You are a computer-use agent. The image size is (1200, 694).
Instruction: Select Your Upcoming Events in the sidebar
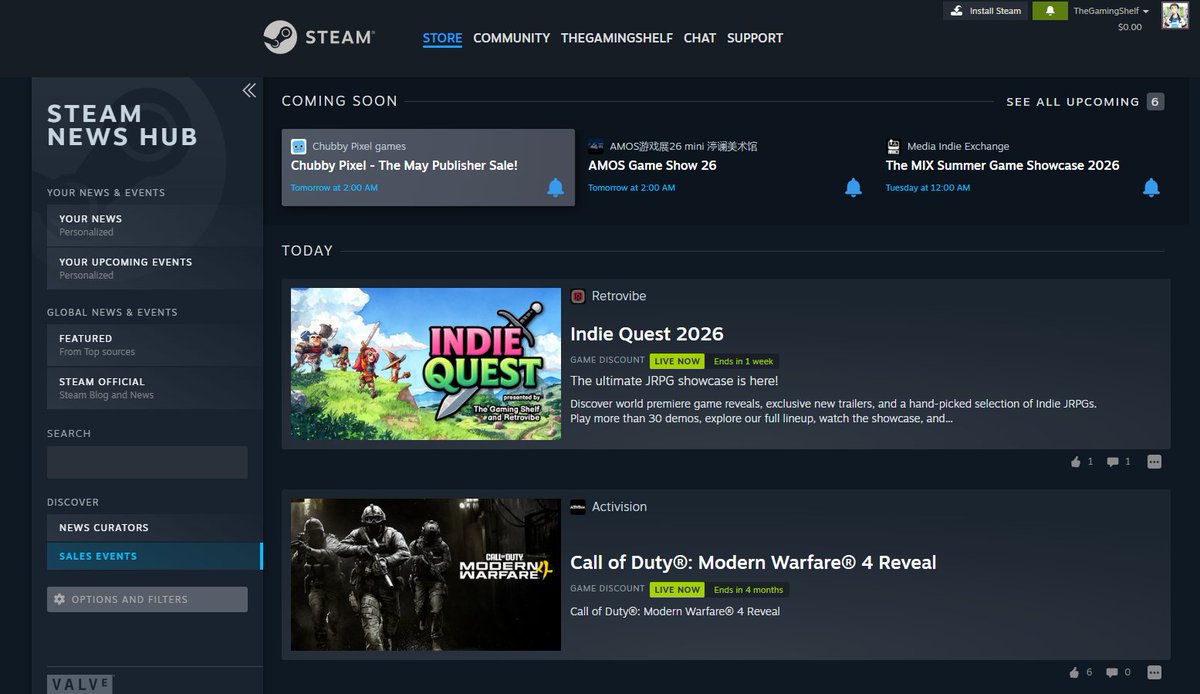click(154, 268)
